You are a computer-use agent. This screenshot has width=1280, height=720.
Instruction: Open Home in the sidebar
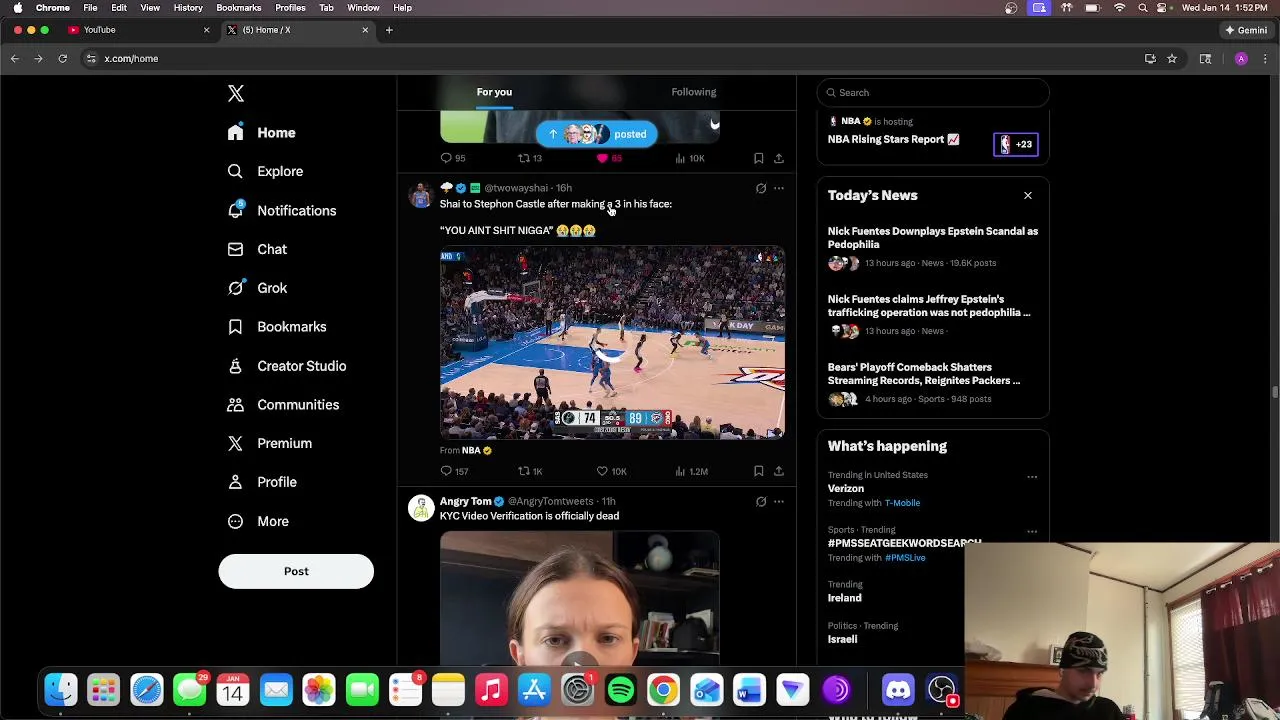pyautogui.click(x=262, y=133)
